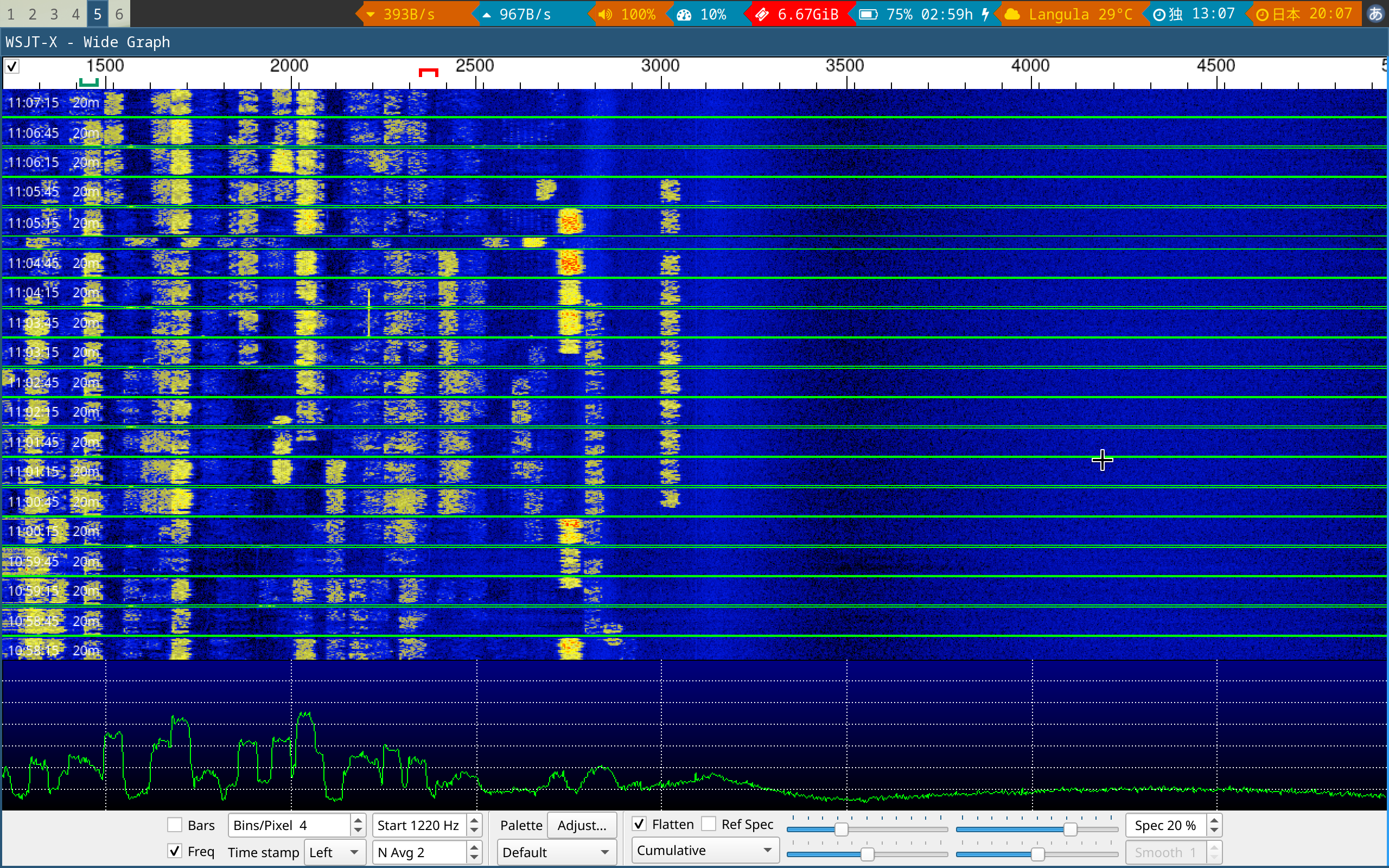The image size is (1389, 868).
Task: Switch to workspace 6
Action: (119, 14)
